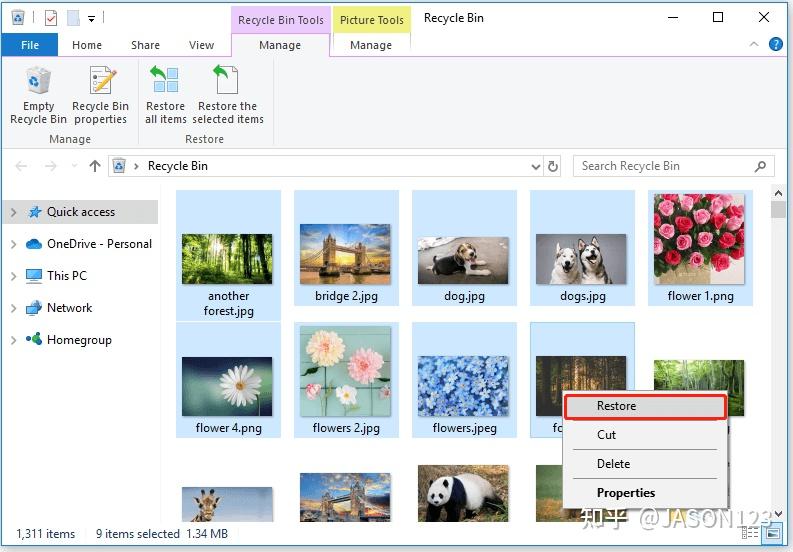Click the Up arrow navigation button

[x=95, y=166]
